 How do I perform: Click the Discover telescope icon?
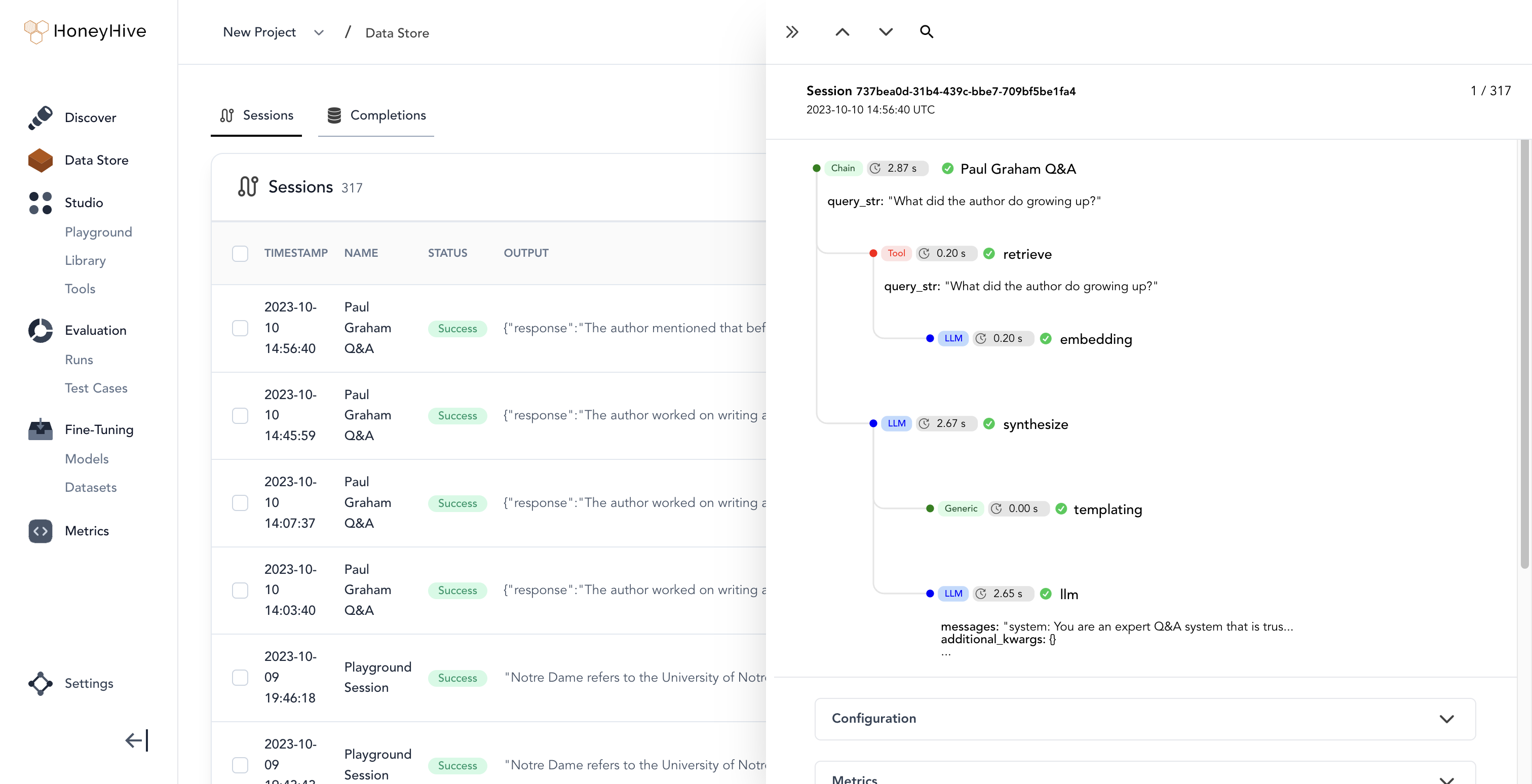coord(41,117)
